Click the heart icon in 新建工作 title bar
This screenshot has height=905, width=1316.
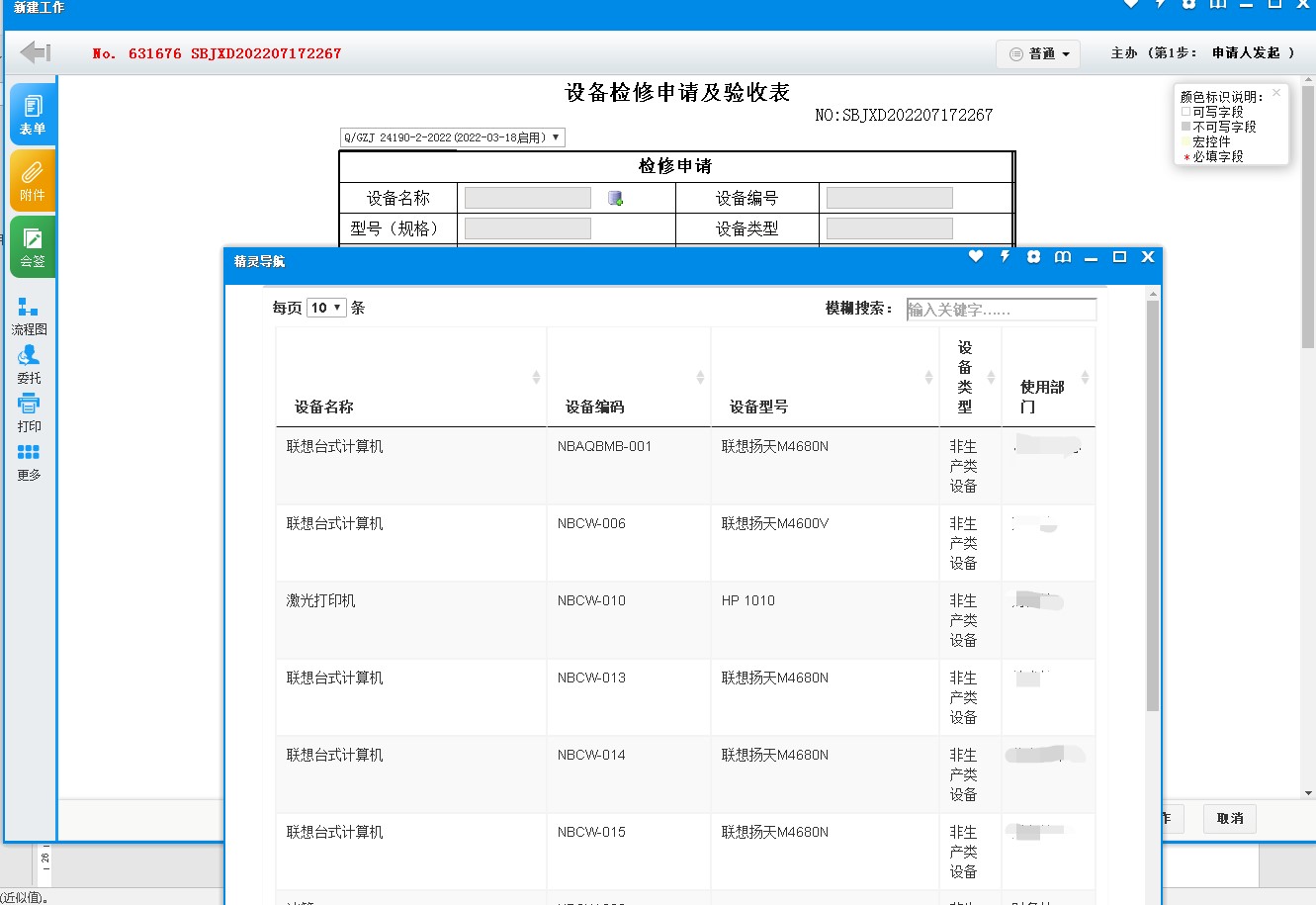pos(1131,3)
